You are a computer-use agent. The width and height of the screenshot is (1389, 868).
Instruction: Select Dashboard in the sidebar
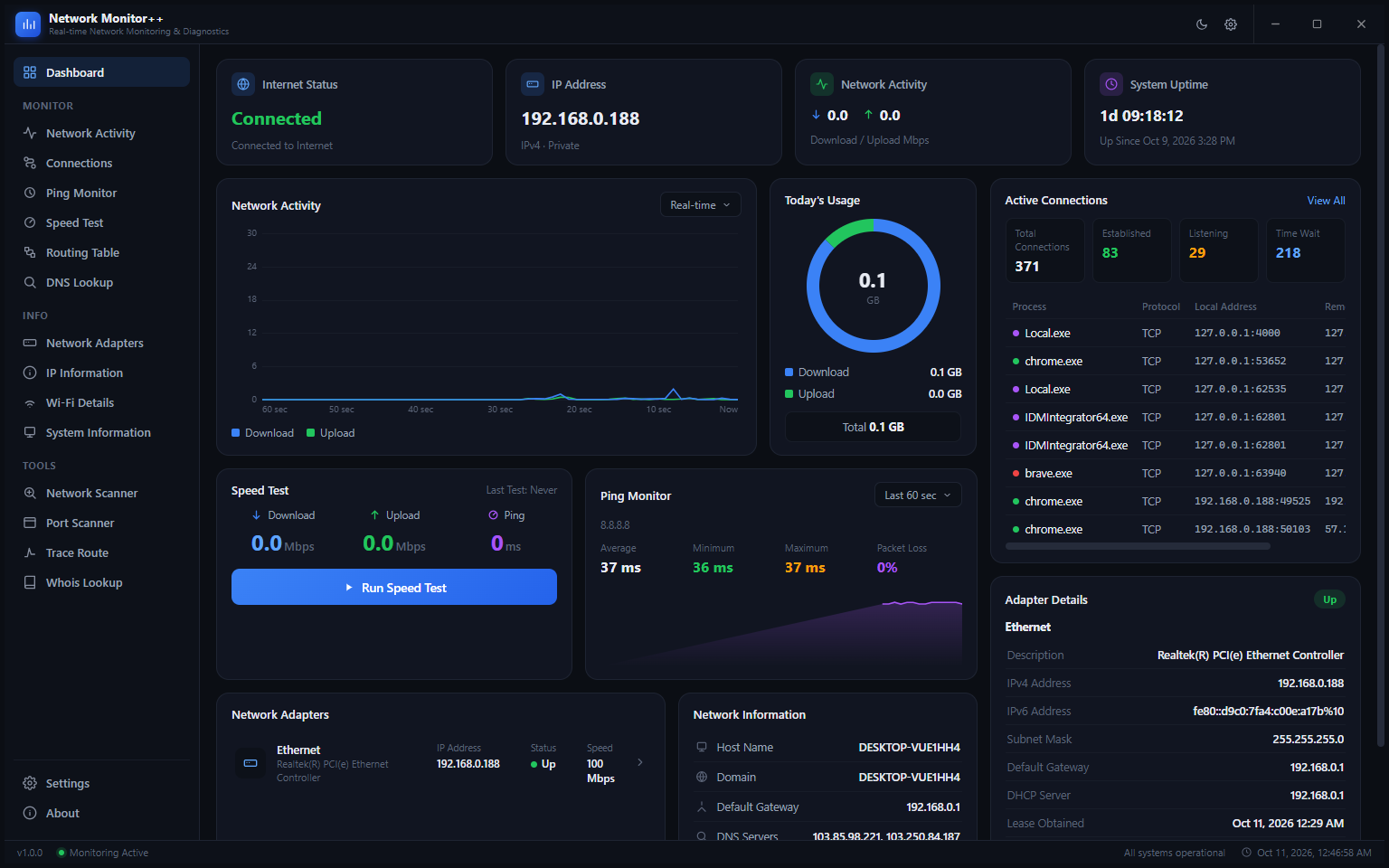tap(101, 72)
